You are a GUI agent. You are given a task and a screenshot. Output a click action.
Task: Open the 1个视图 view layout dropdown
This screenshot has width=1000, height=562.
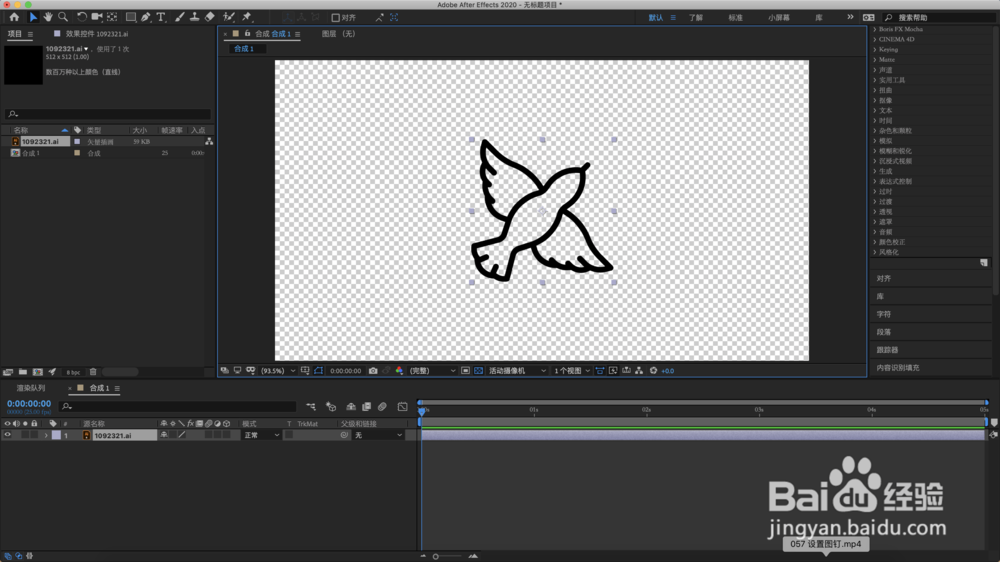[x=571, y=371]
